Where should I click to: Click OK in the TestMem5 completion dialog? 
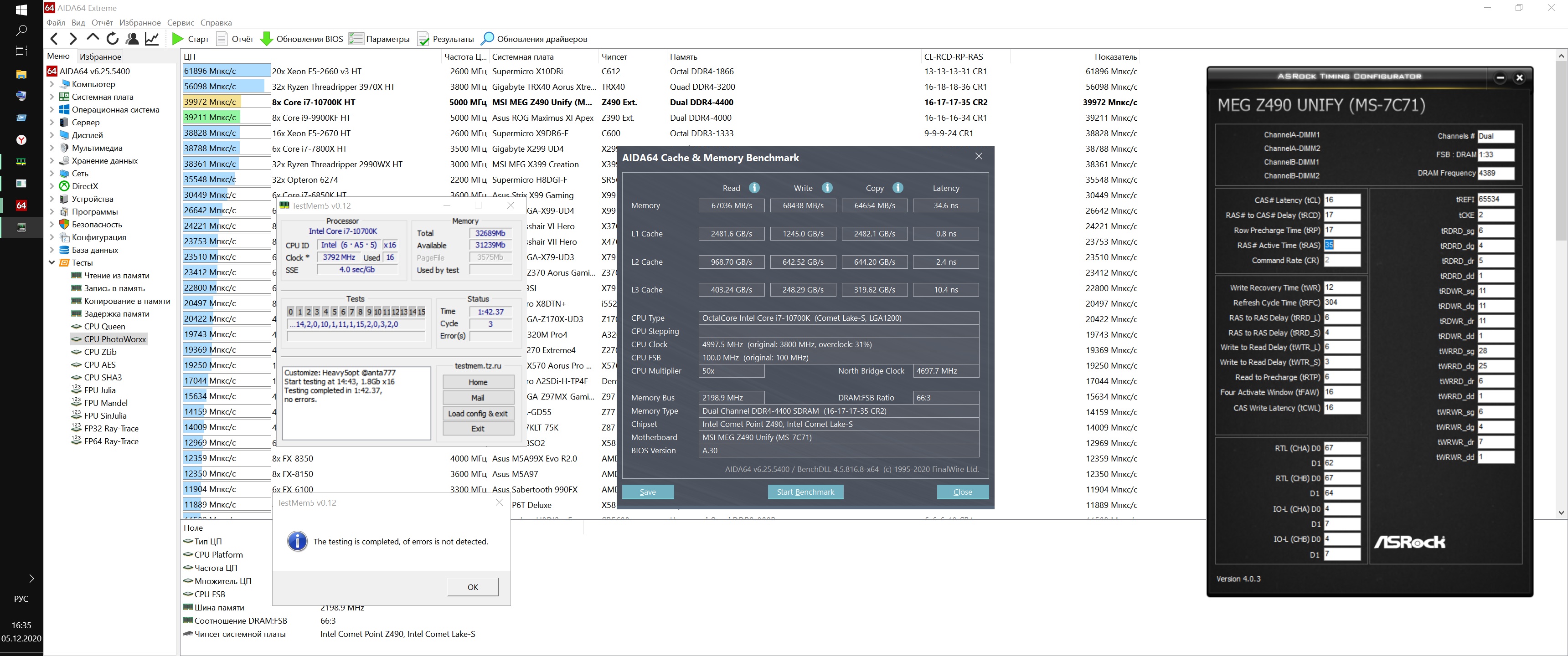(x=472, y=587)
